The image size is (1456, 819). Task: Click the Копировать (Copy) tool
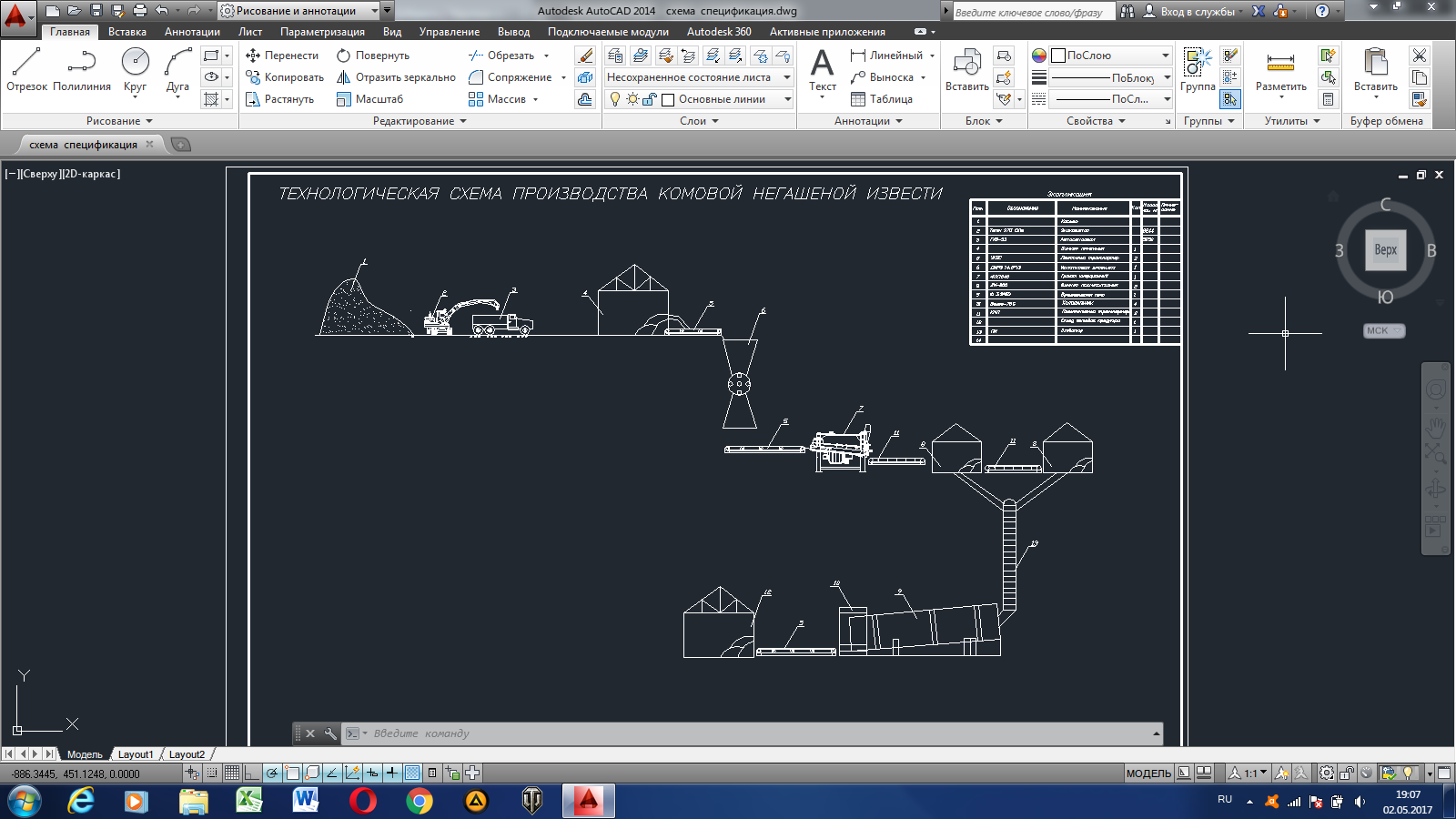pyautogui.click(x=285, y=77)
